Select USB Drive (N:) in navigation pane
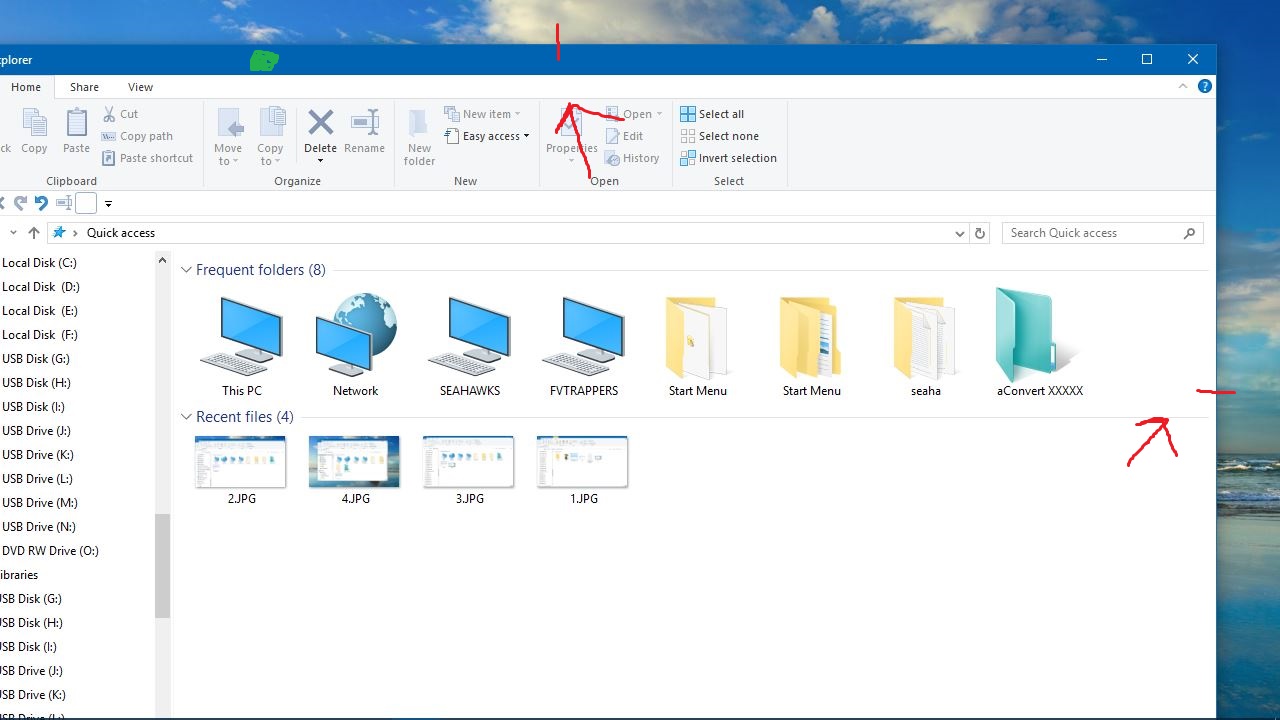This screenshot has height=720, width=1280. 39,527
